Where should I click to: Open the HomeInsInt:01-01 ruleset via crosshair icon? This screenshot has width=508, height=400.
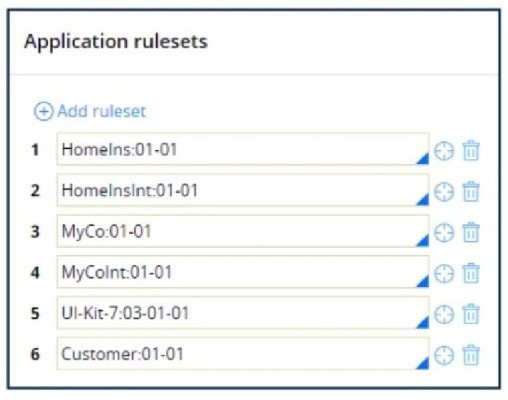[444, 192]
